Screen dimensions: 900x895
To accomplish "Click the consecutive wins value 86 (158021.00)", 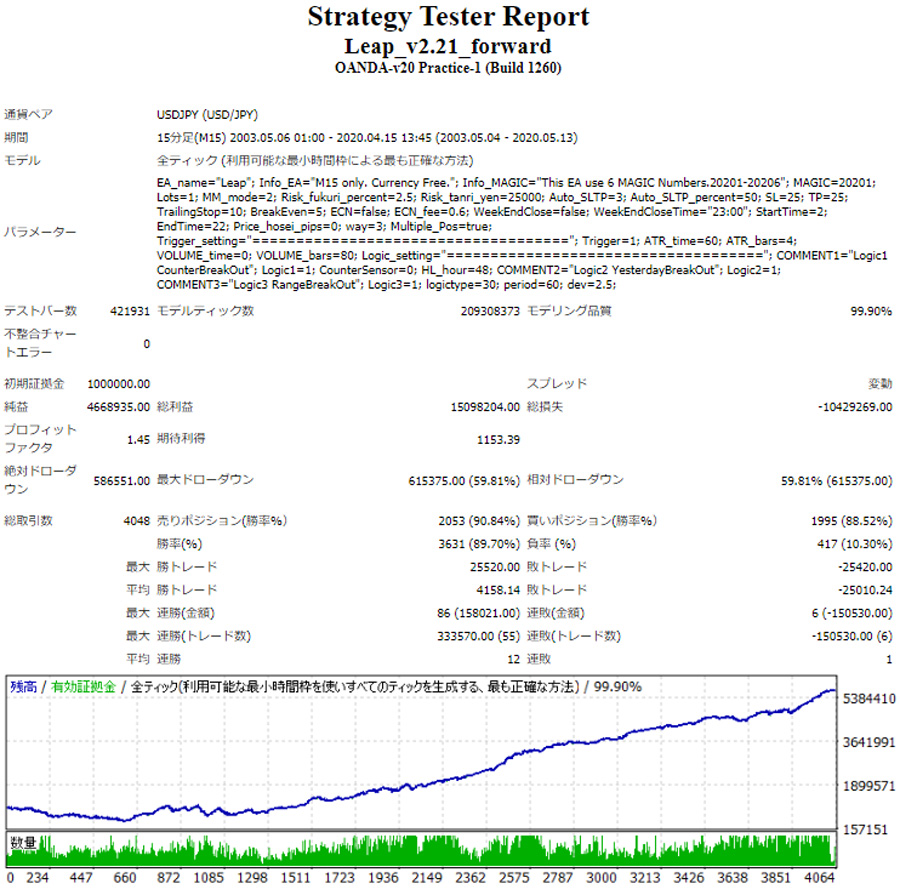I will coord(478,613).
